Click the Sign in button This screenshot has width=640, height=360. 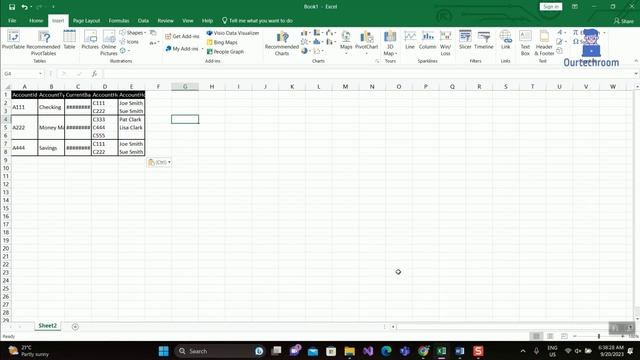551,7
